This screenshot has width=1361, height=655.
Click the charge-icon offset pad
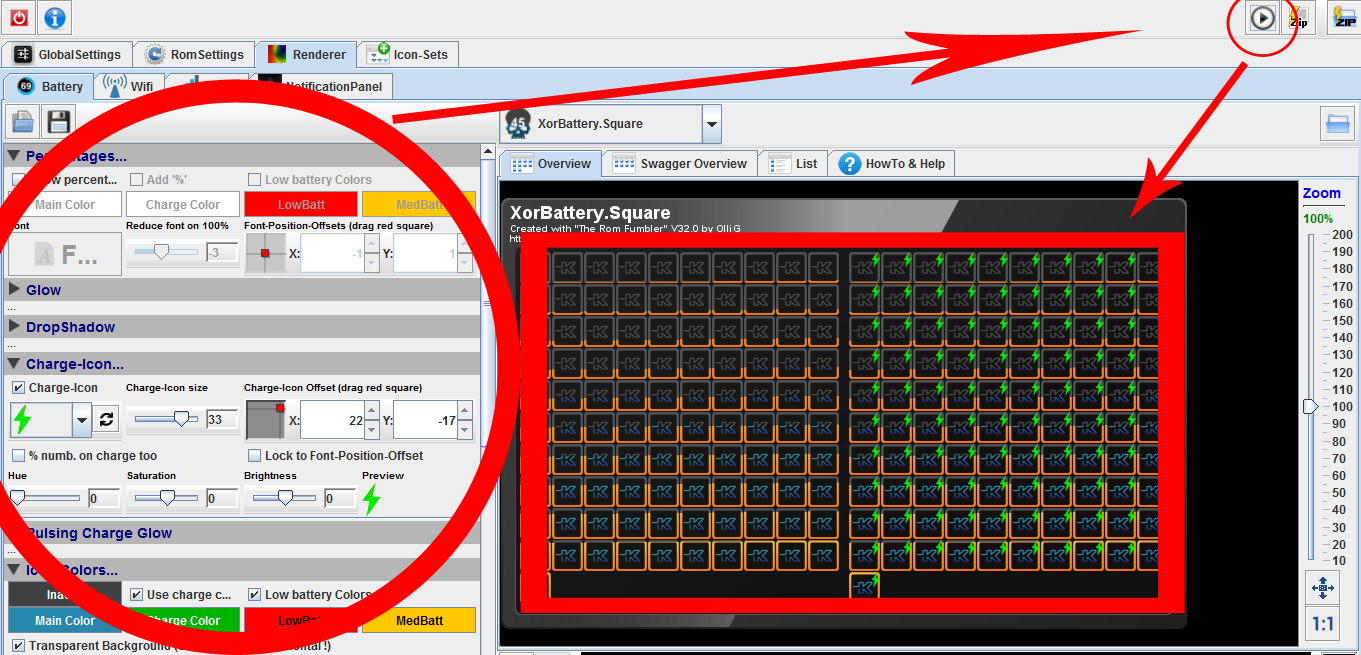point(266,420)
